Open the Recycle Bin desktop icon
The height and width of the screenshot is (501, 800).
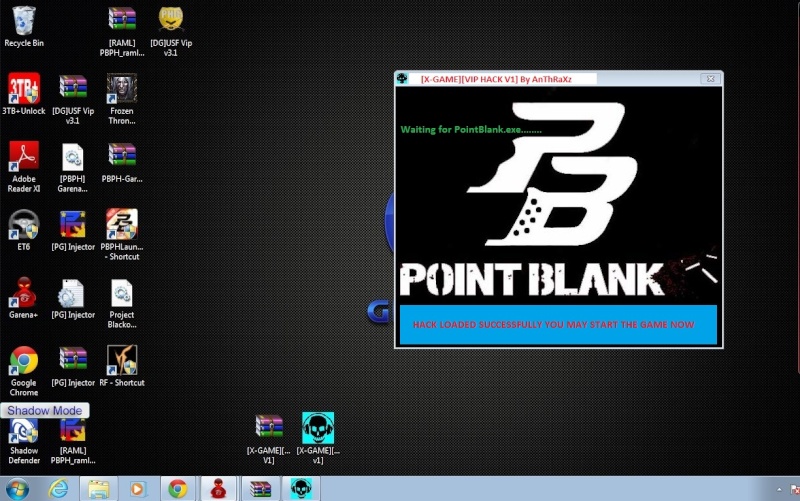pyautogui.click(x=23, y=20)
